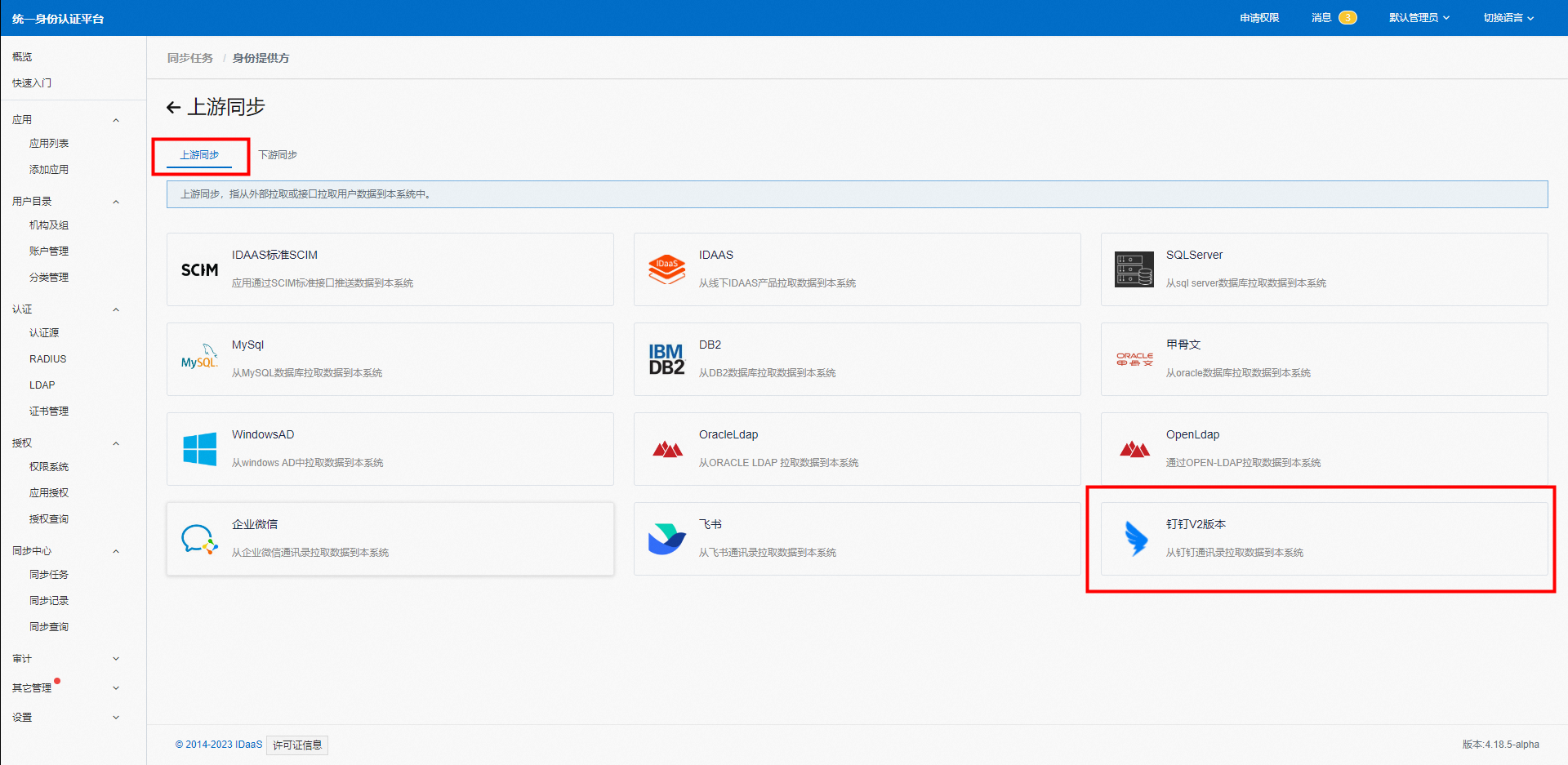Switch to the 下游同步 tab

pyautogui.click(x=278, y=155)
